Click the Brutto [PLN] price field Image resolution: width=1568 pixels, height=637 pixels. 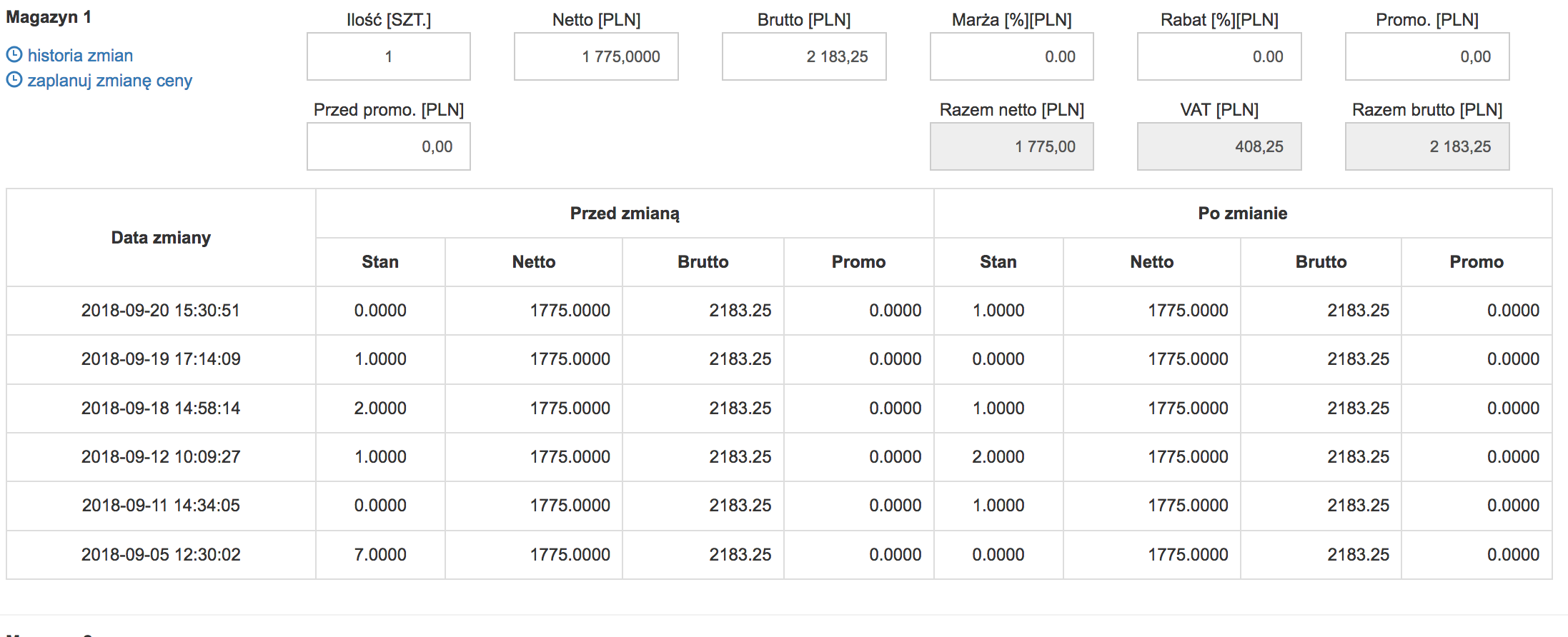click(804, 56)
